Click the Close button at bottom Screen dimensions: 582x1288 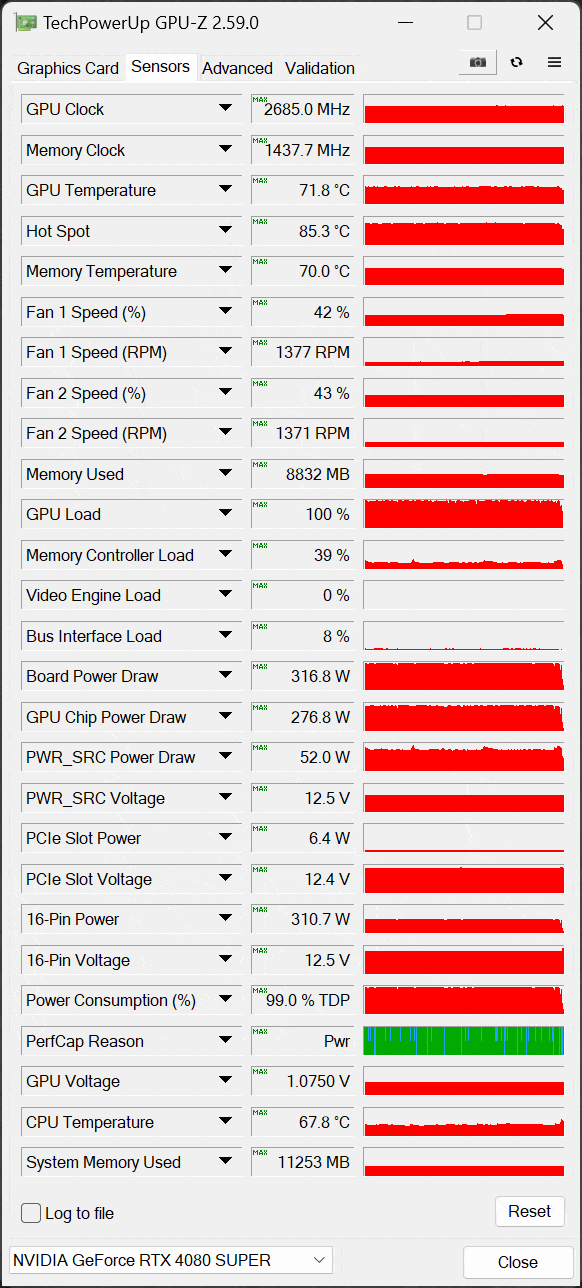[x=518, y=1262]
